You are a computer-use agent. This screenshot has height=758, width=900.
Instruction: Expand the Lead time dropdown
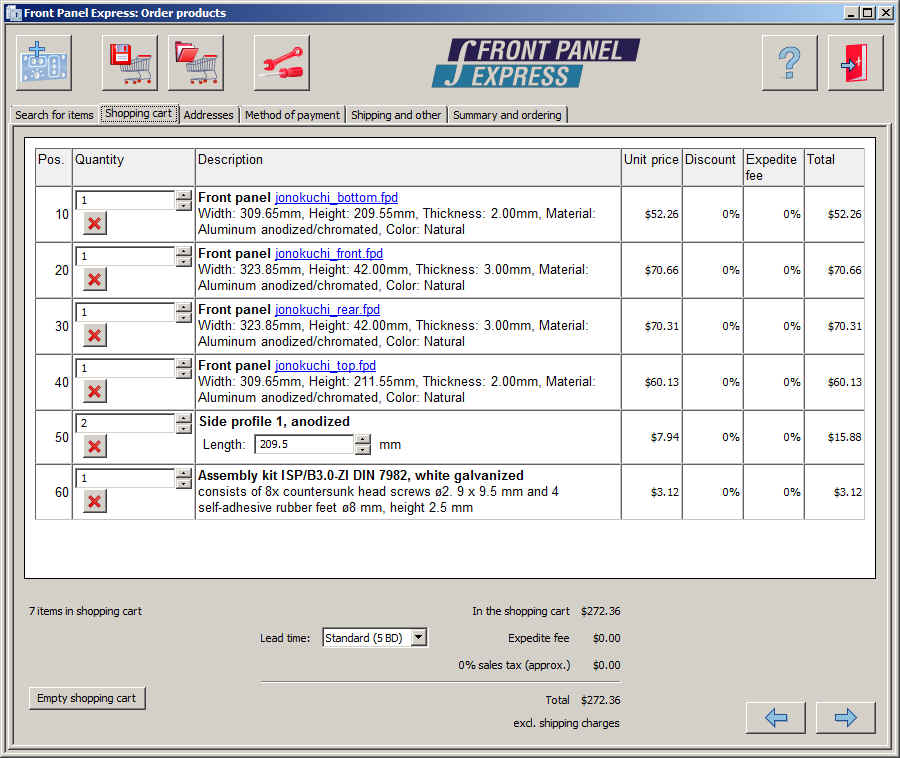[419, 638]
